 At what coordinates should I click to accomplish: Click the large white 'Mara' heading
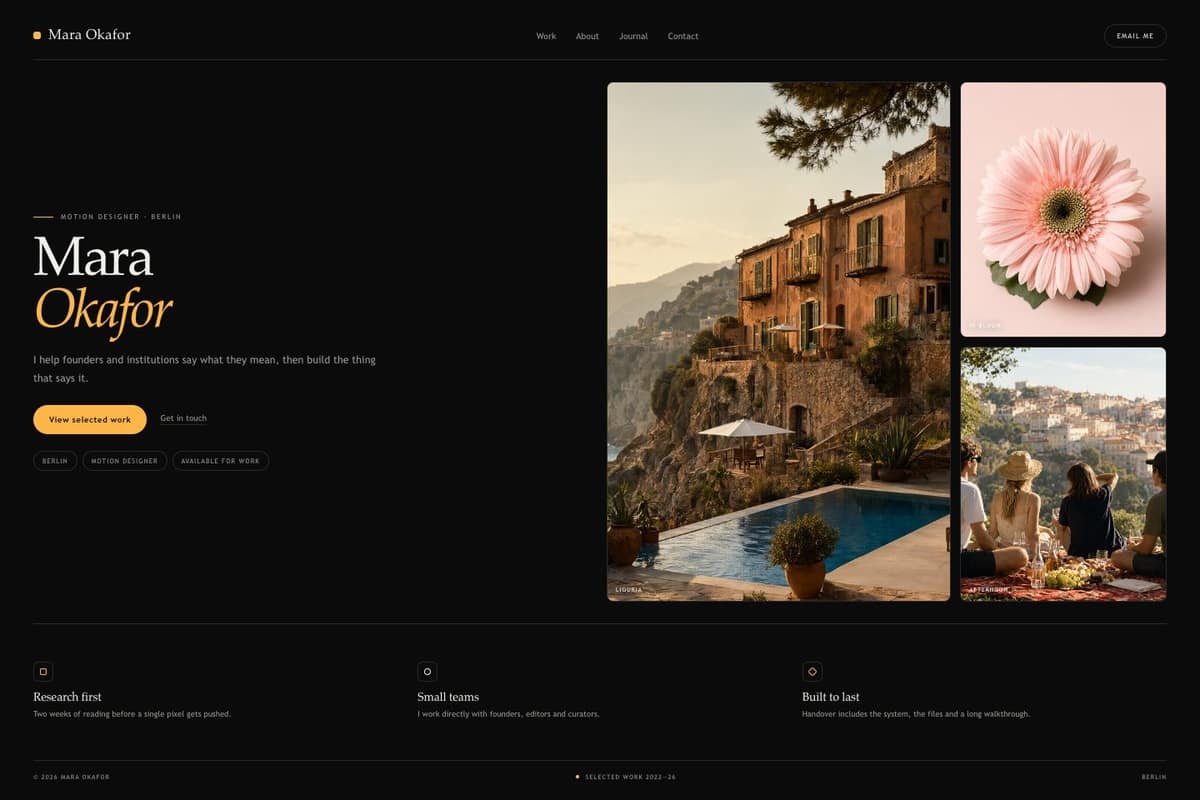93,257
